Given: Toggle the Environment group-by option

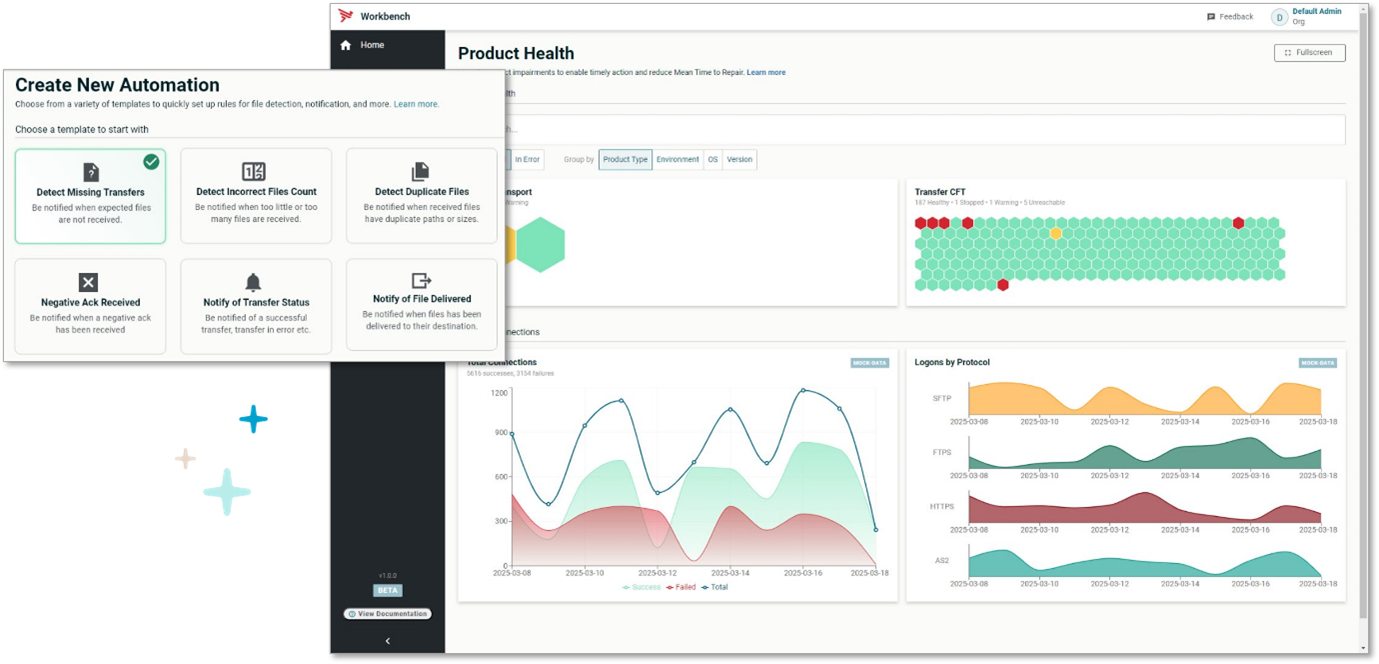Looking at the screenshot, I should click(x=677, y=160).
